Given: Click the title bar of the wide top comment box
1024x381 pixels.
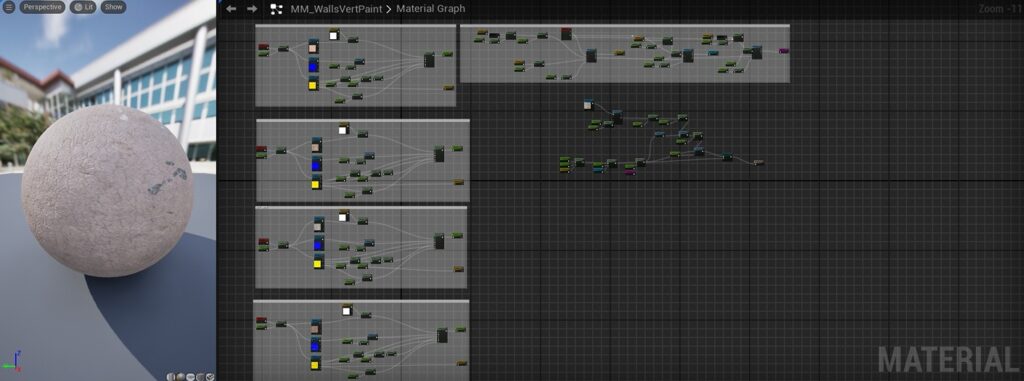Looking at the screenshot, I should tap(625, 25).
